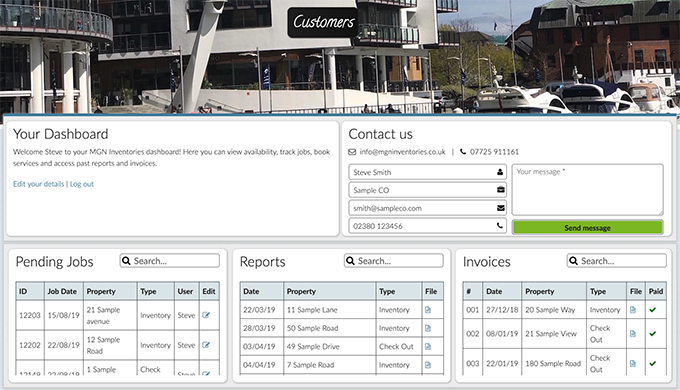Click job ID 12203 cell
Screen dimensions: 680x390
coord(30,315)
